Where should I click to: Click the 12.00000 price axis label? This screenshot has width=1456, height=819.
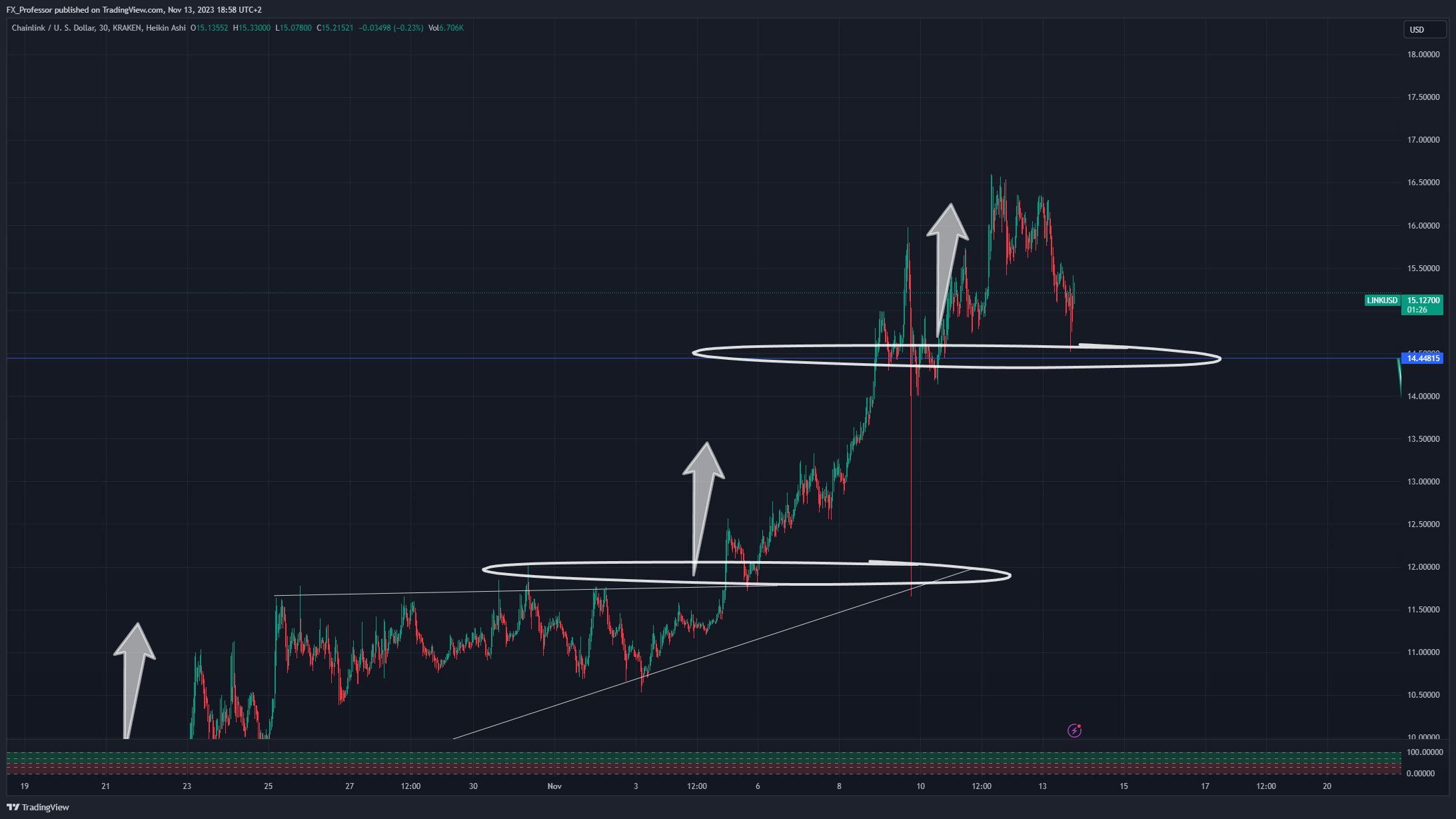pyautogui.click(x=1423, y=567)
